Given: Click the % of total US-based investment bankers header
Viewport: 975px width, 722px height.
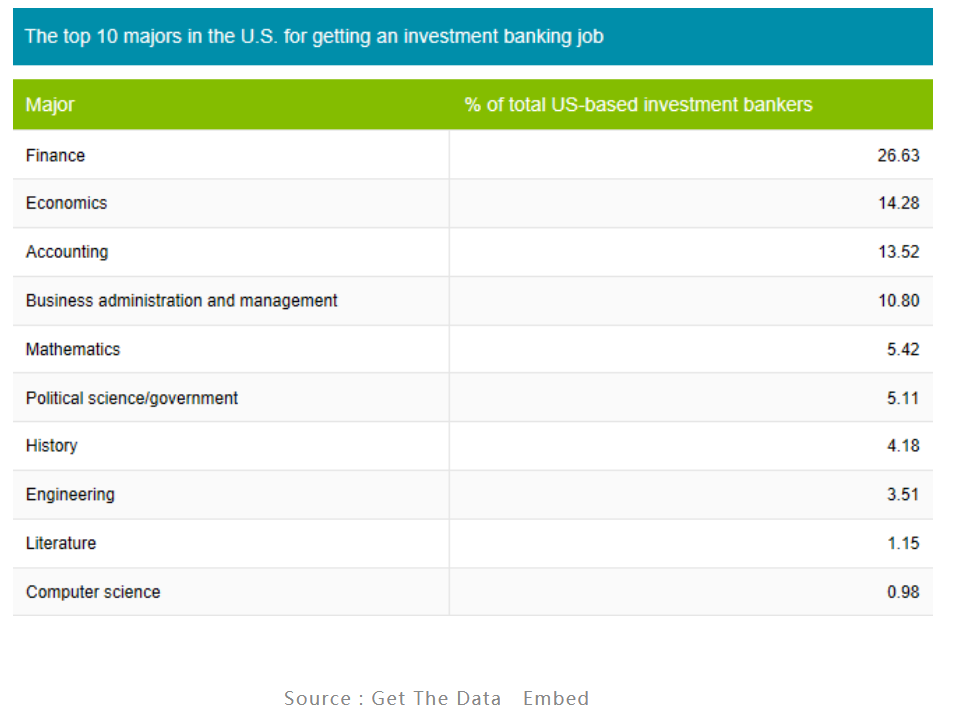Looking at the screenshot, I should (638, 105).
